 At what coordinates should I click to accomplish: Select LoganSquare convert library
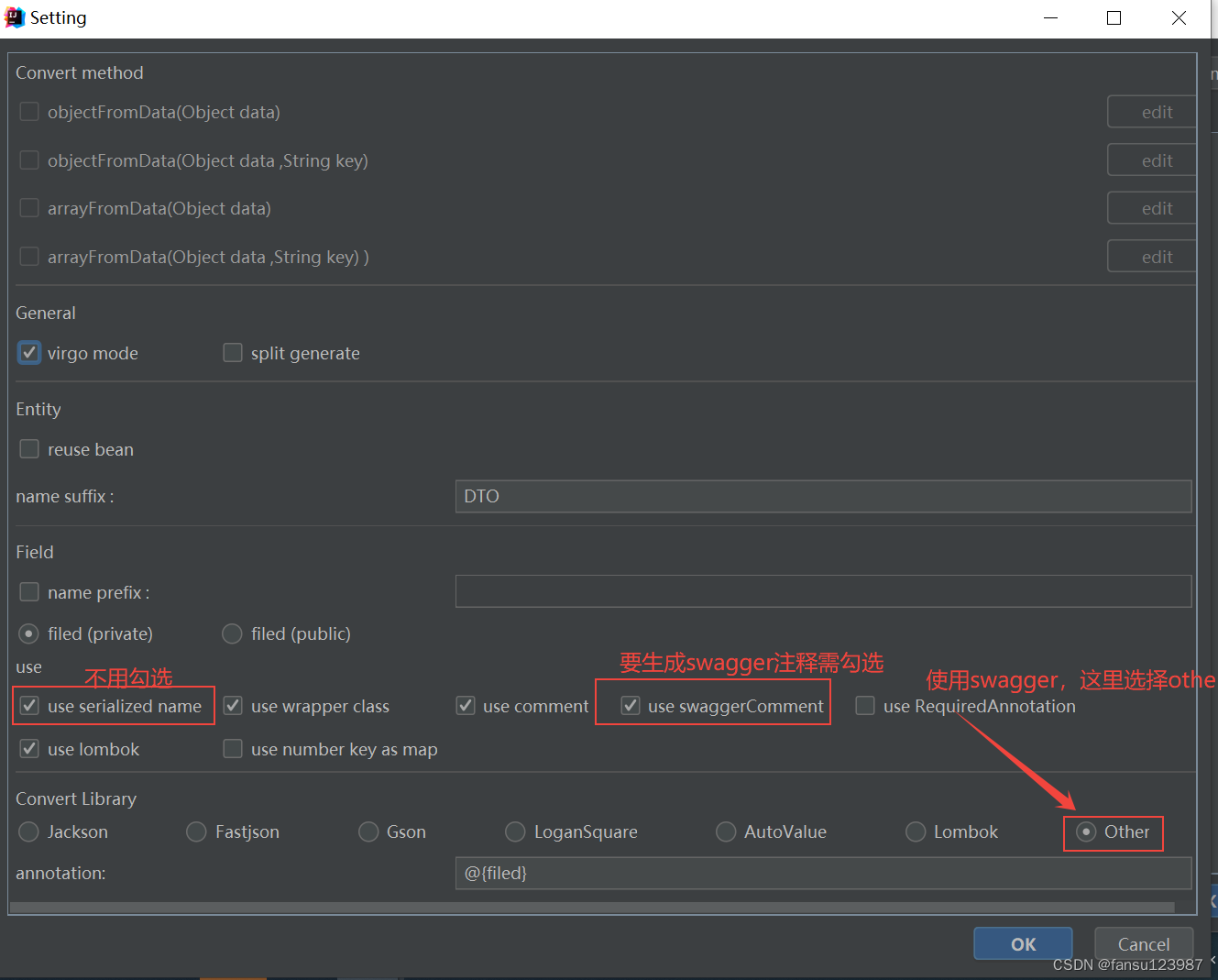[516, 831]
